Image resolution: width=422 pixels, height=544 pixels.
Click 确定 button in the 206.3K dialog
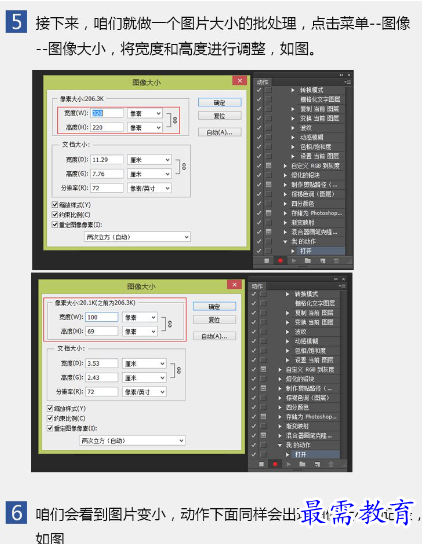tap(220, 102)
